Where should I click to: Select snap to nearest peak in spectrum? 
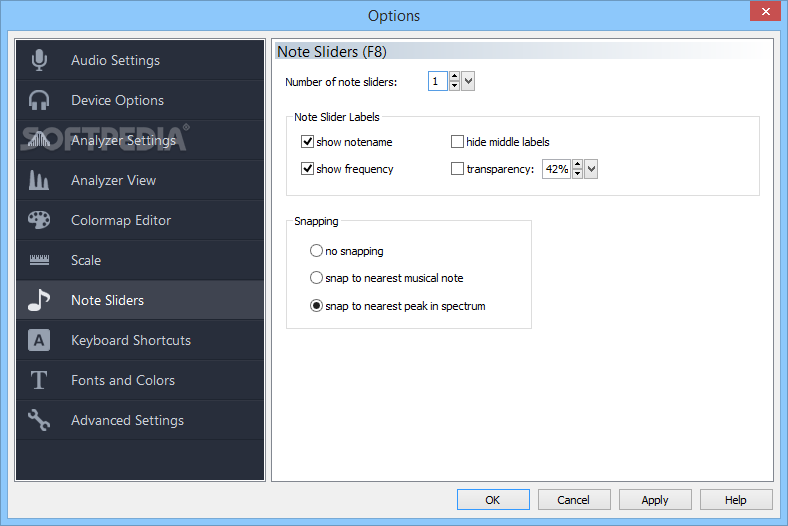point(316,305)
